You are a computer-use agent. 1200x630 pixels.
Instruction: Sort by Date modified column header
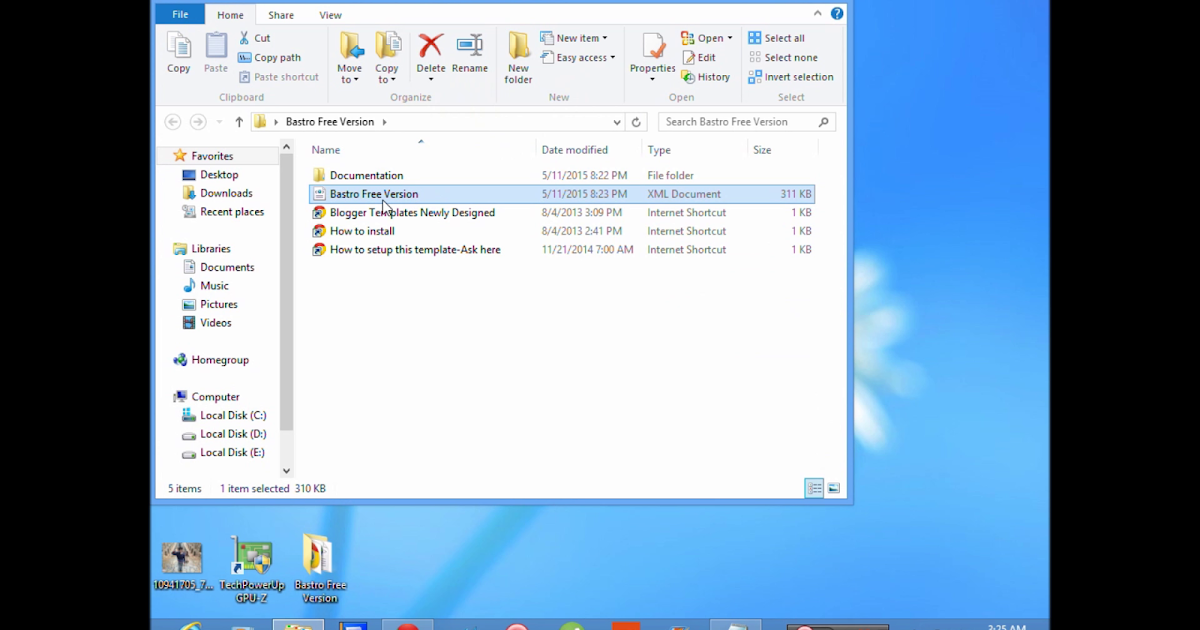pyautogui.click(x=575, y=150)
